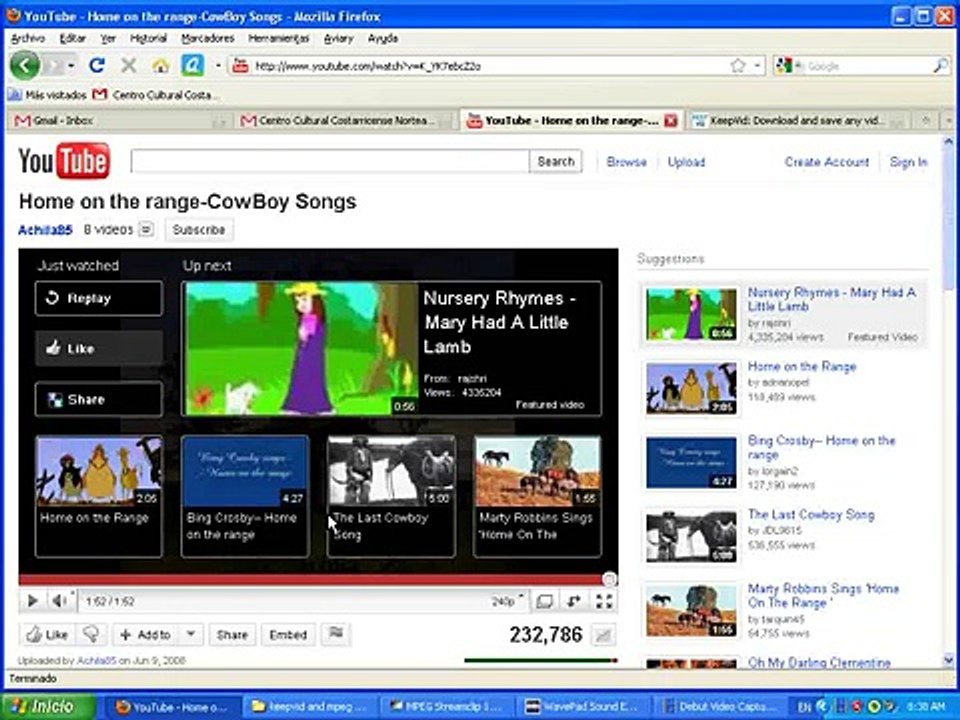Click video progress bar scrubber handle
The image size is (960, 720).
click(x=609, y=579)
